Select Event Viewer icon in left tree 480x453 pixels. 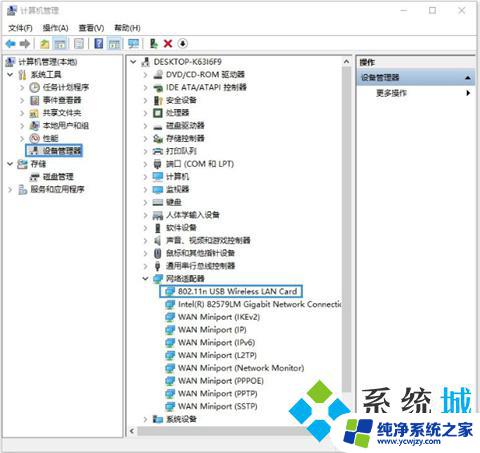(34, 100)
